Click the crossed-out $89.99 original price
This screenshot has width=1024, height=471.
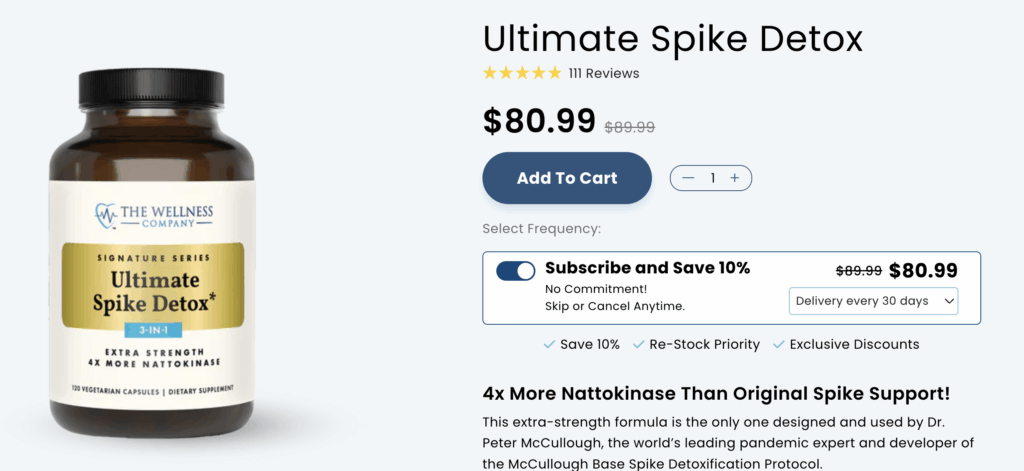click(x=630, y=127)
